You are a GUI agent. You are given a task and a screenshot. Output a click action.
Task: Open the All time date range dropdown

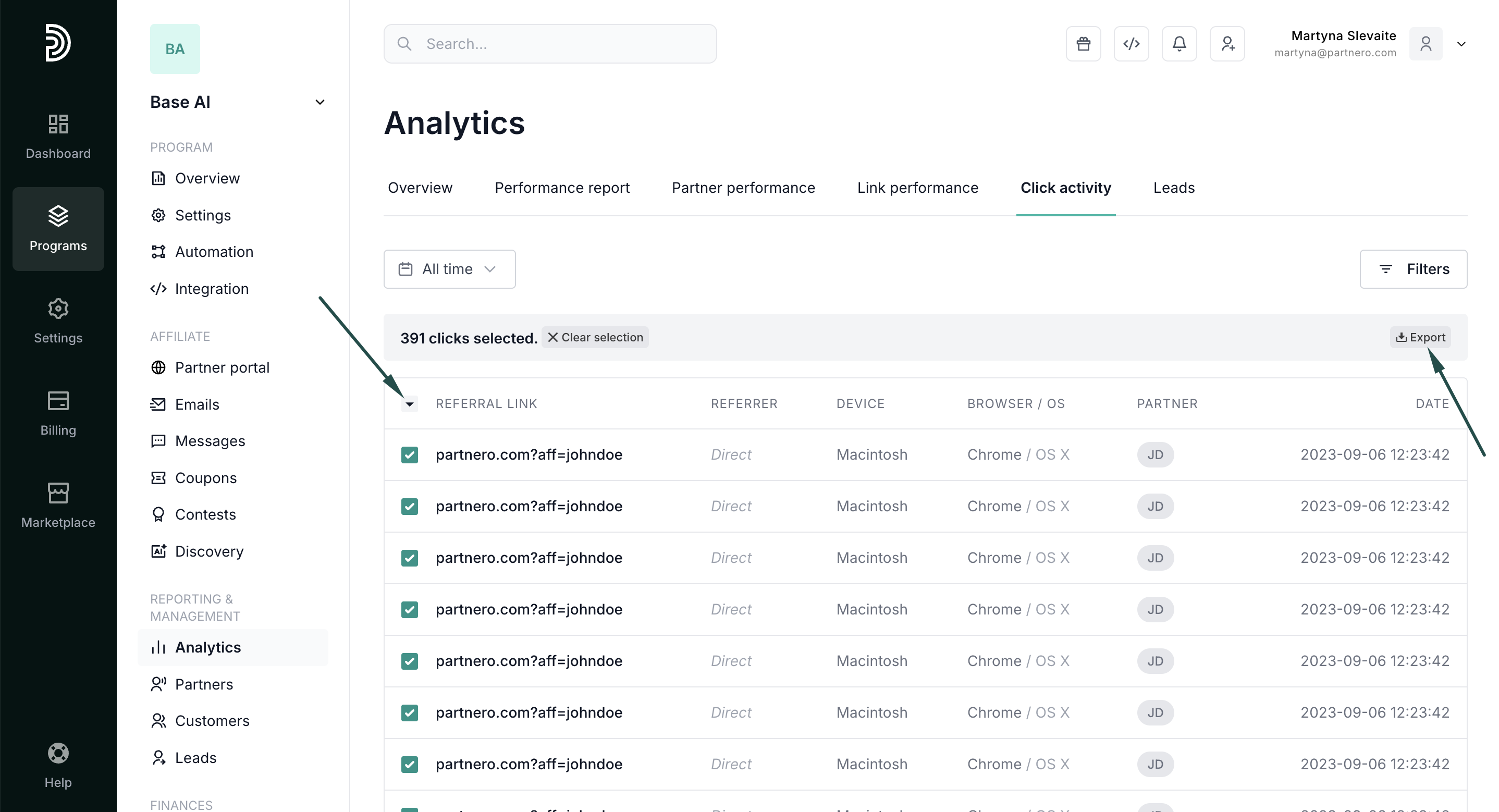click(x=449, y=269)
